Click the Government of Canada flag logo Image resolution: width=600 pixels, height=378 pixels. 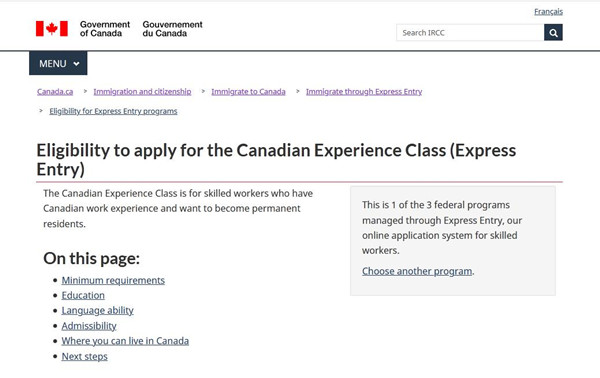click(x=52, y=29)
